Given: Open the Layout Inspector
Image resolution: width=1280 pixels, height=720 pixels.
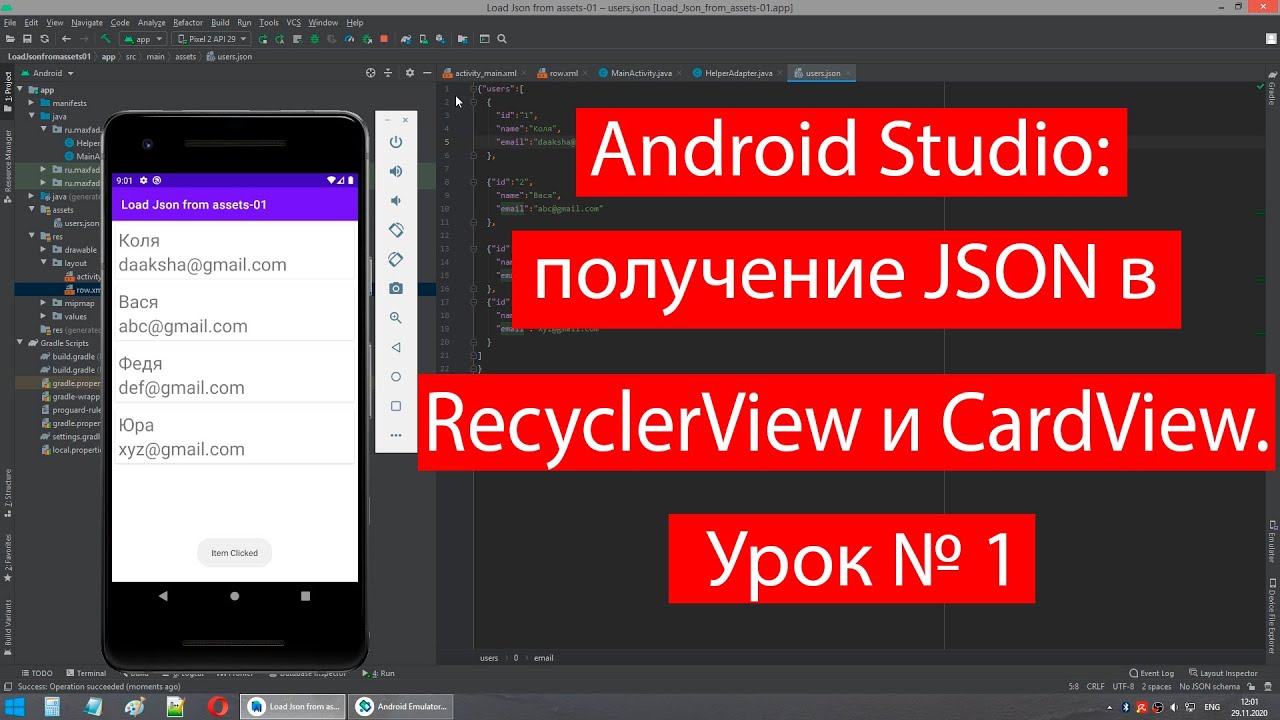Looking at the screenshot, I should 1223,673.
